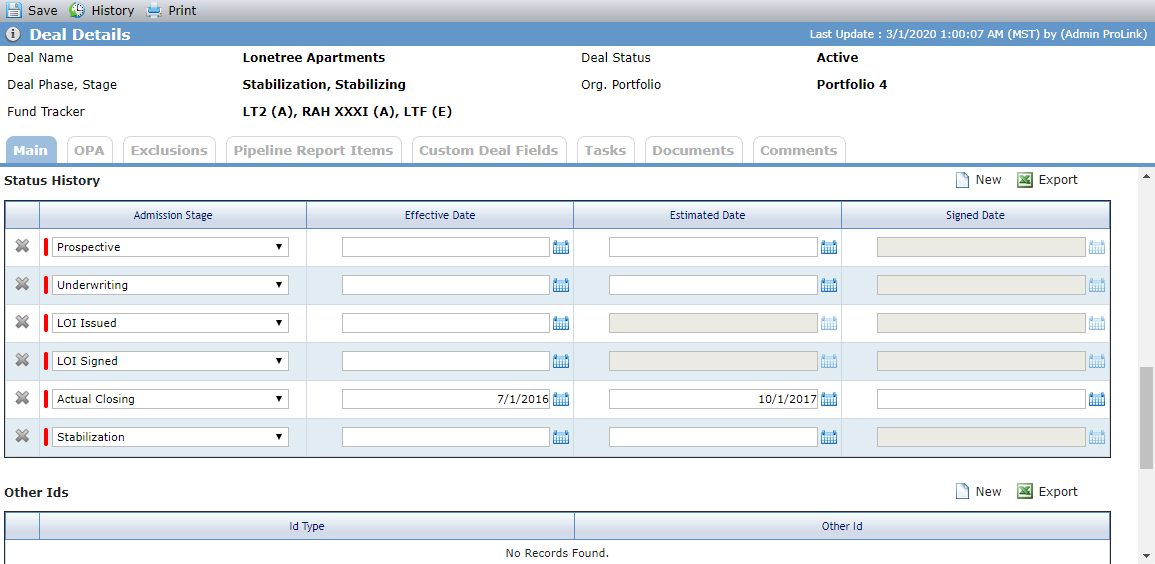Open Prospective Effective Date calendar

coord(561,247)
